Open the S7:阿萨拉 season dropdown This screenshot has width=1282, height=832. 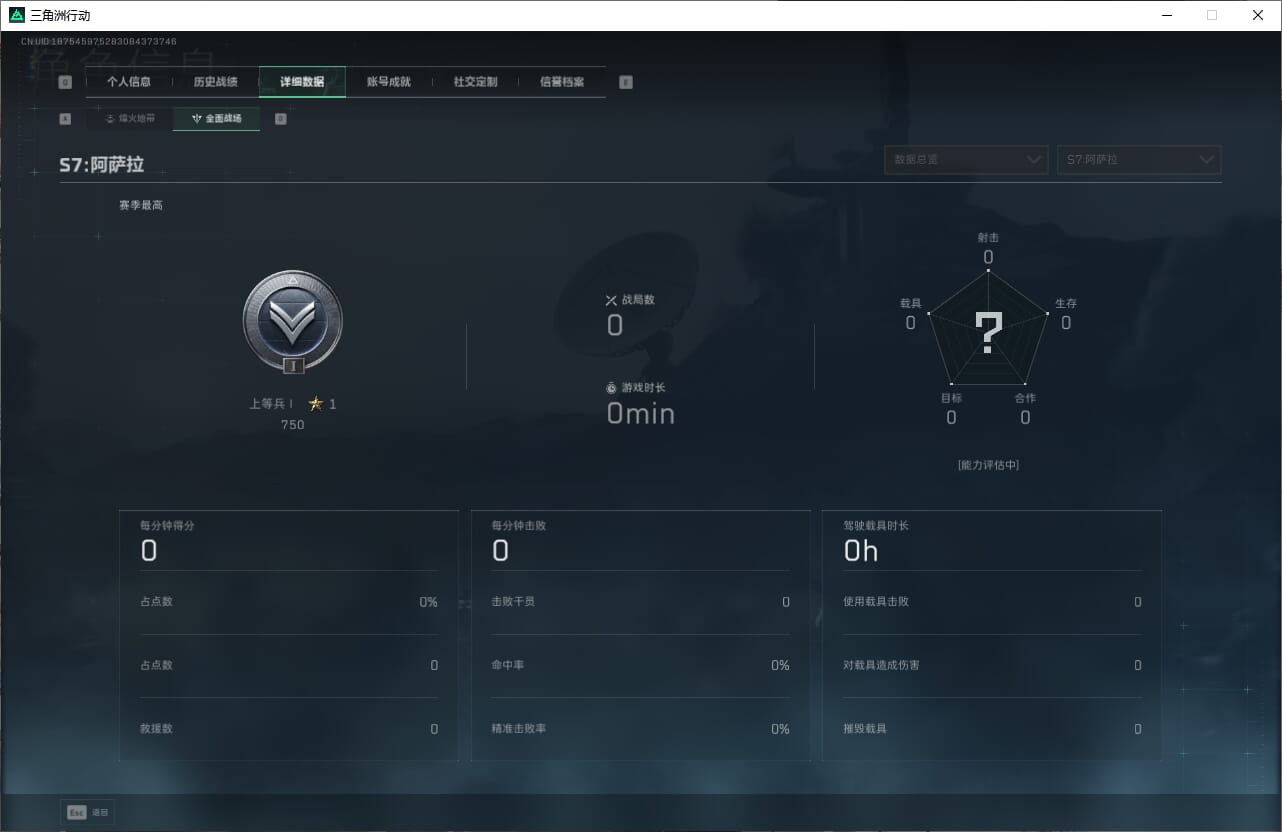click(1139, 160)
